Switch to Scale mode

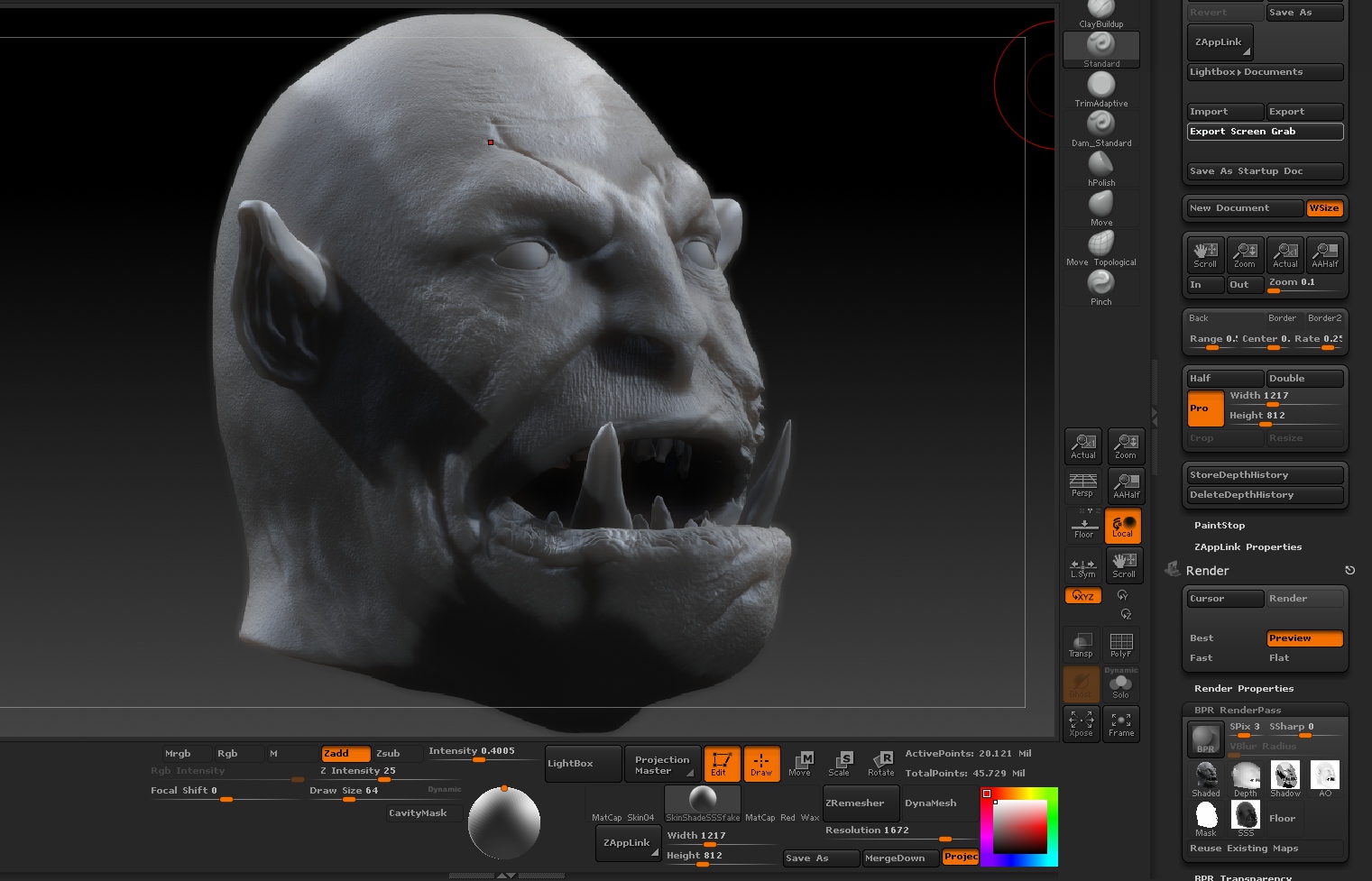click(840, 763)
